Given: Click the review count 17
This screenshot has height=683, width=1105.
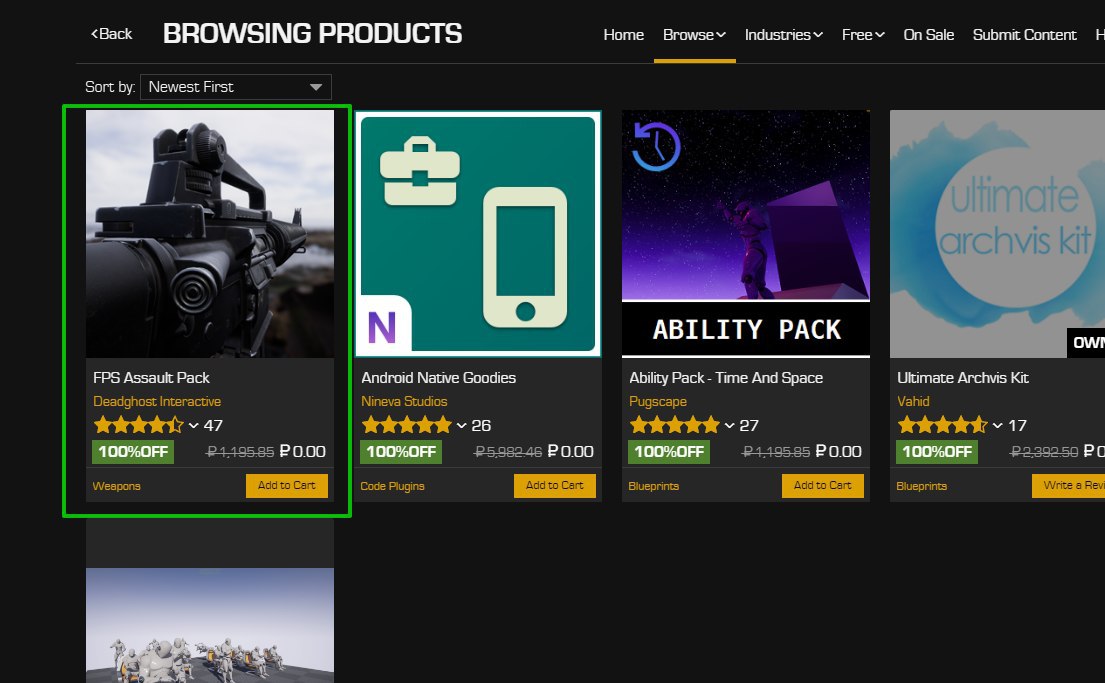Looking at the screenshot, I should (1017, 426).
